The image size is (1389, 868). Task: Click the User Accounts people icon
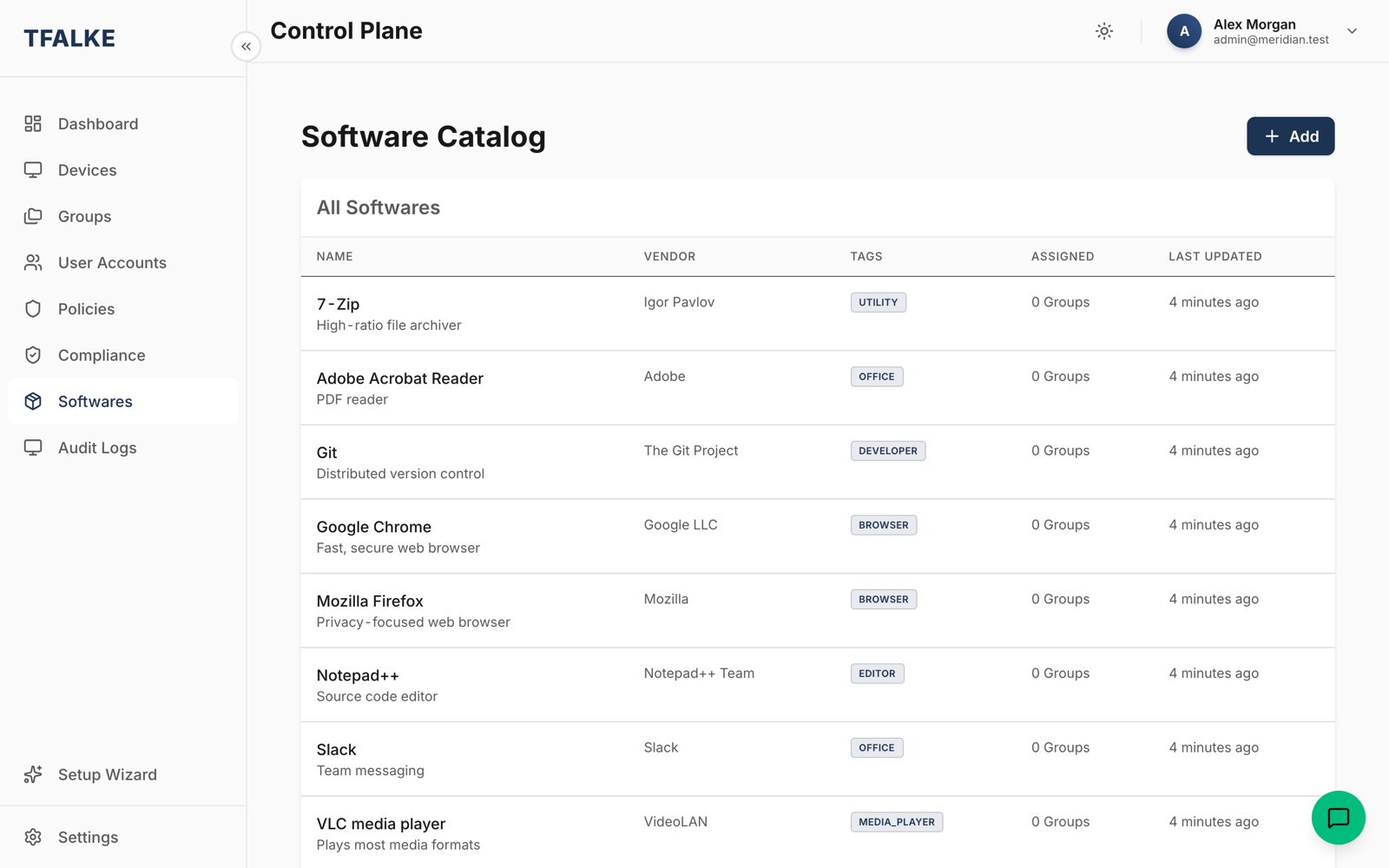(x=33, y=262)
